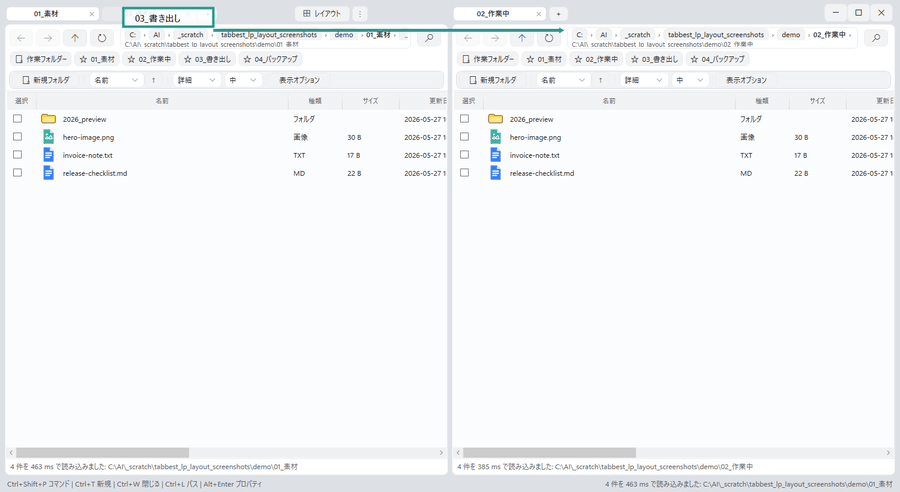Select release-checklist.md name in left pane
This screenshot has height=492, width=900.
(x=95, y=173)
